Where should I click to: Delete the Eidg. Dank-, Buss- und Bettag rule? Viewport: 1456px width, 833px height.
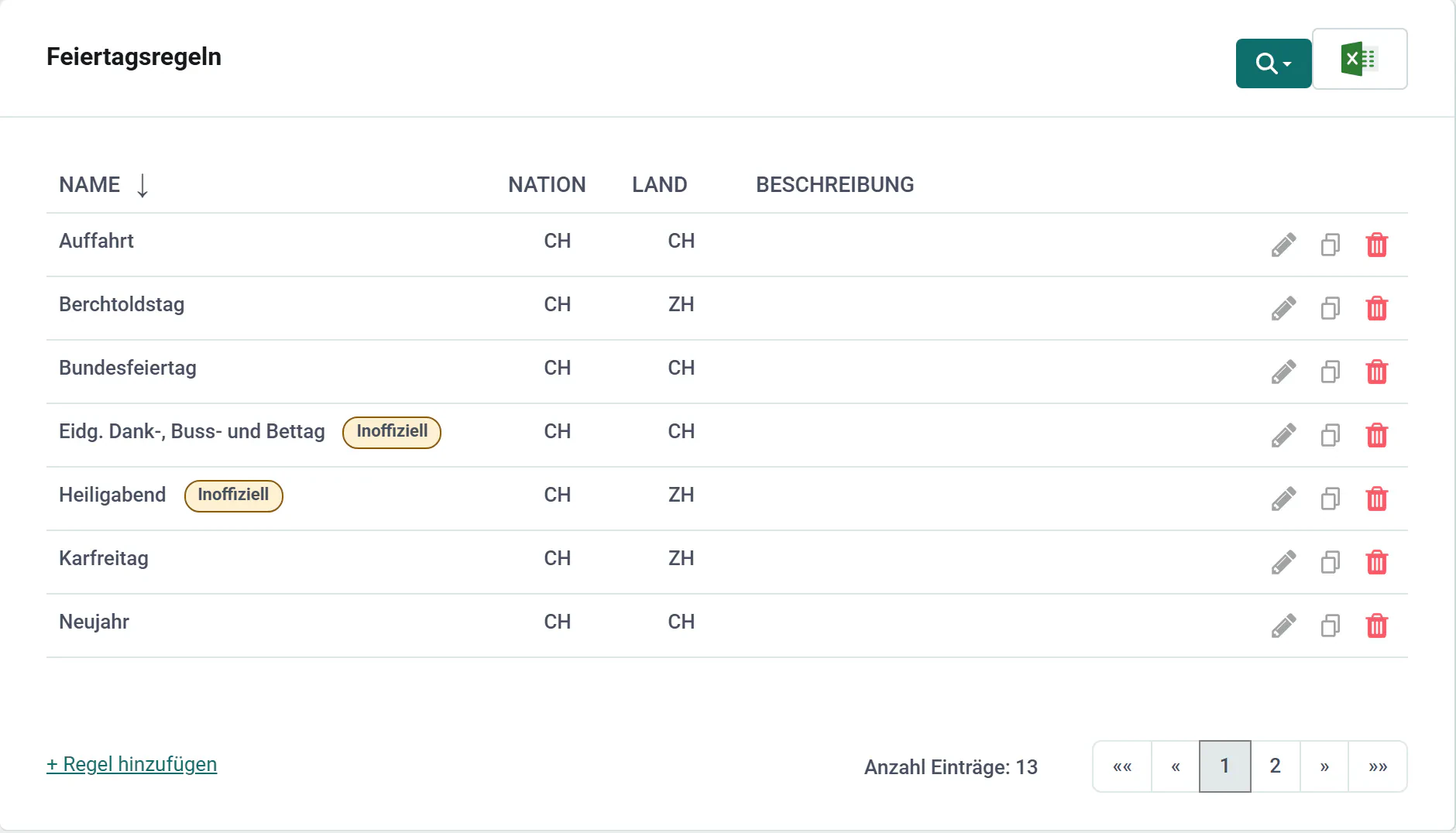pos(1376,435)
